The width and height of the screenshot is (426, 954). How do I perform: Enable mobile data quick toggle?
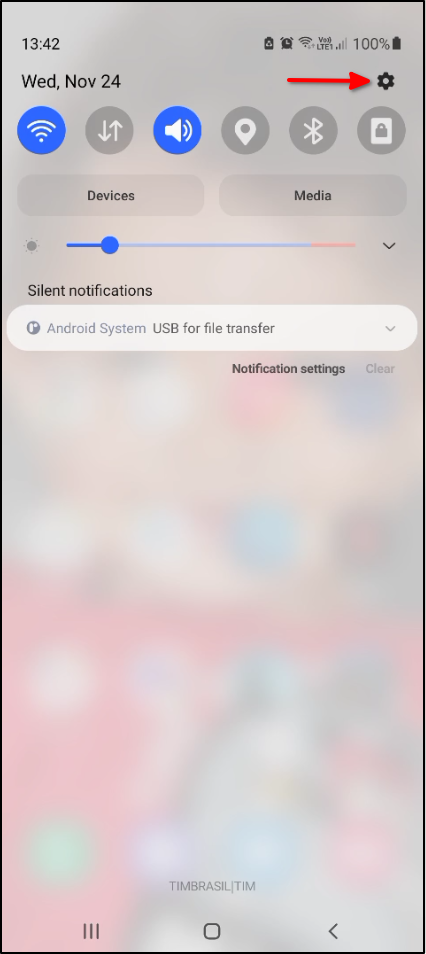[x=110, y=130]
